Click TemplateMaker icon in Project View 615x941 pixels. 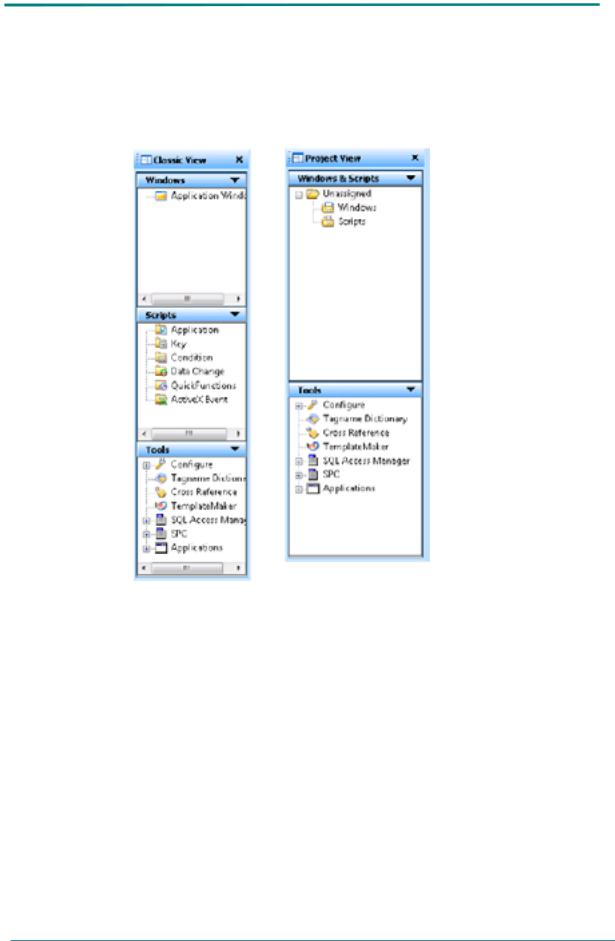click(x=312, y=446)
